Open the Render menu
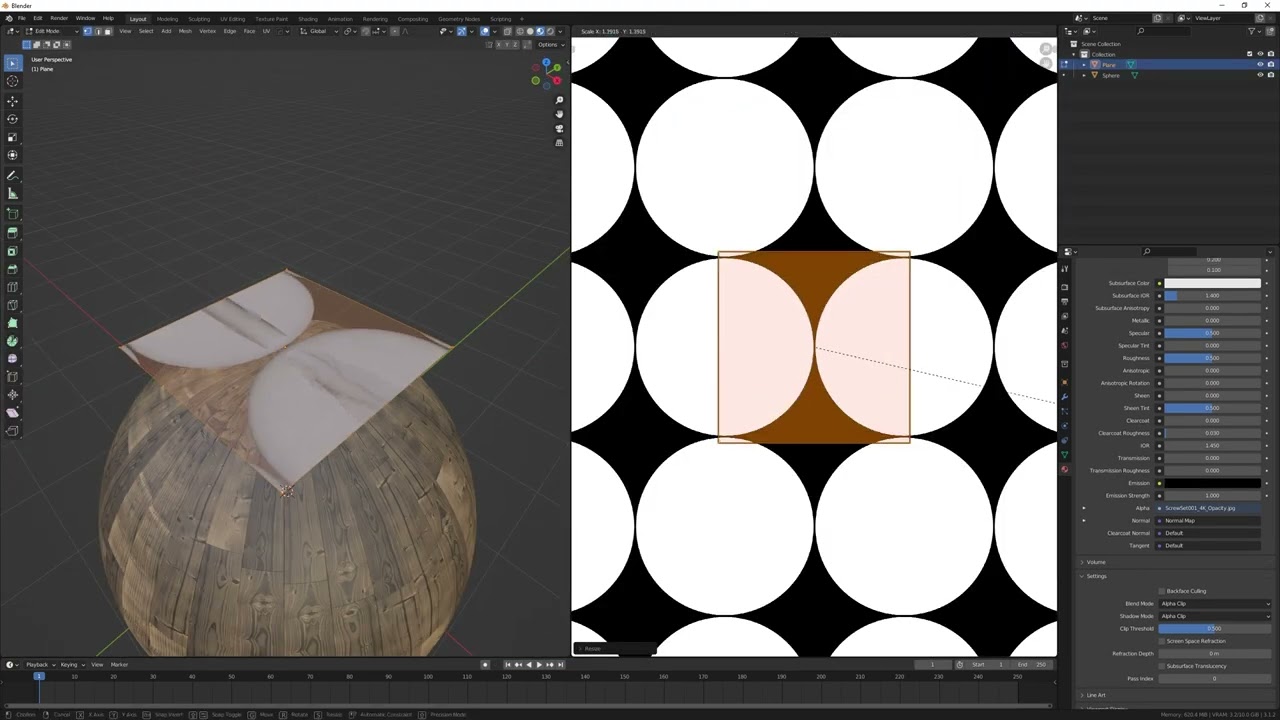Screen dimensions: 1280x720 tap(59, 17)
